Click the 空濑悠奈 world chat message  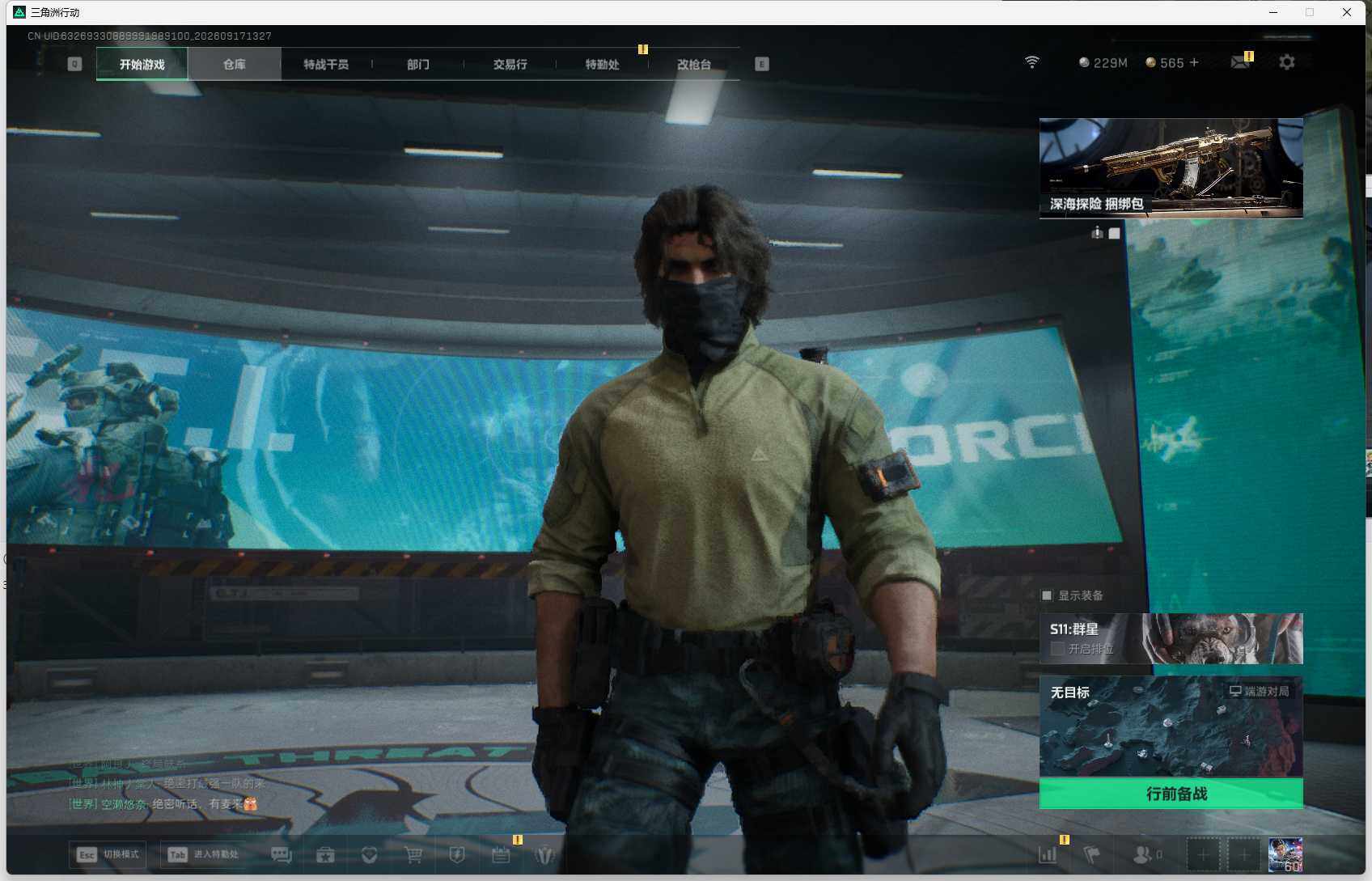coord(163,804)
